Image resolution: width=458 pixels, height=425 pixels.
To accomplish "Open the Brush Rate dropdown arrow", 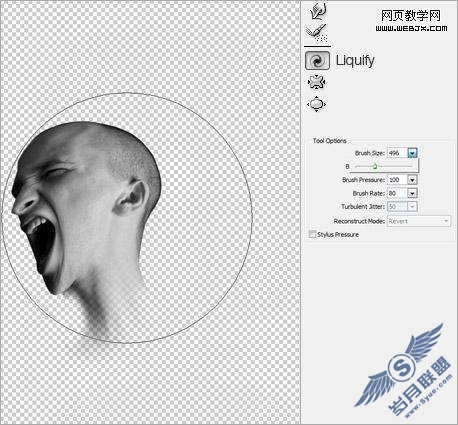I will [412, 193].
